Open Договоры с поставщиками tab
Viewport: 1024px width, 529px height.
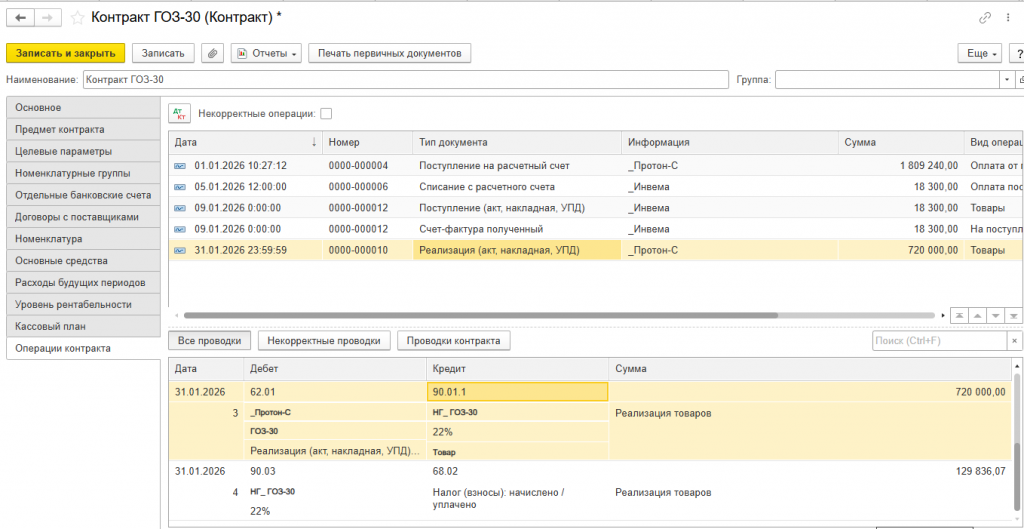click(x=83, y=217)
